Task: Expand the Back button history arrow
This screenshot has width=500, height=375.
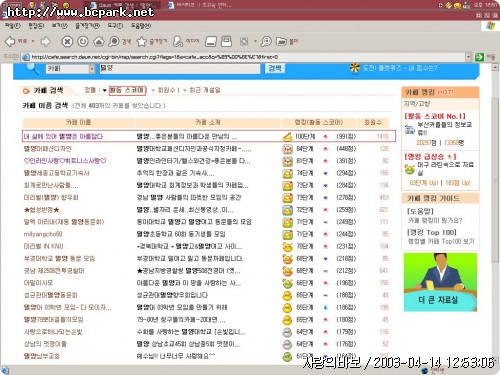Action: click(x=33, y=41)
